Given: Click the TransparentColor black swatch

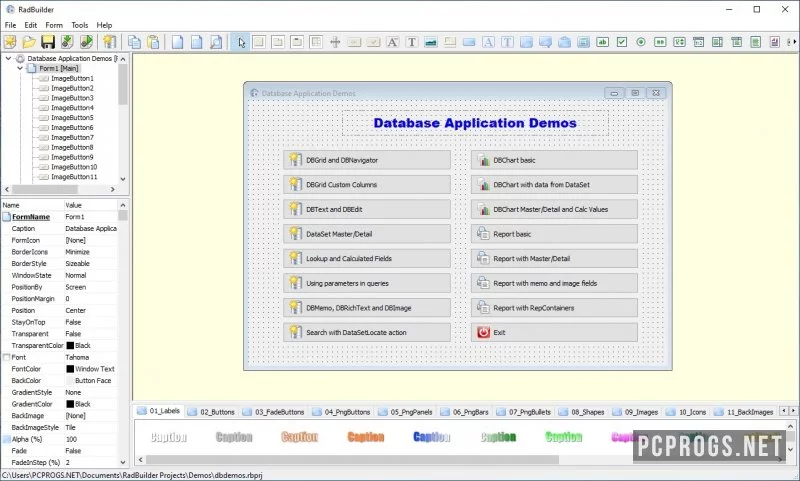Looking at the screenshot, I should point(70,345).
